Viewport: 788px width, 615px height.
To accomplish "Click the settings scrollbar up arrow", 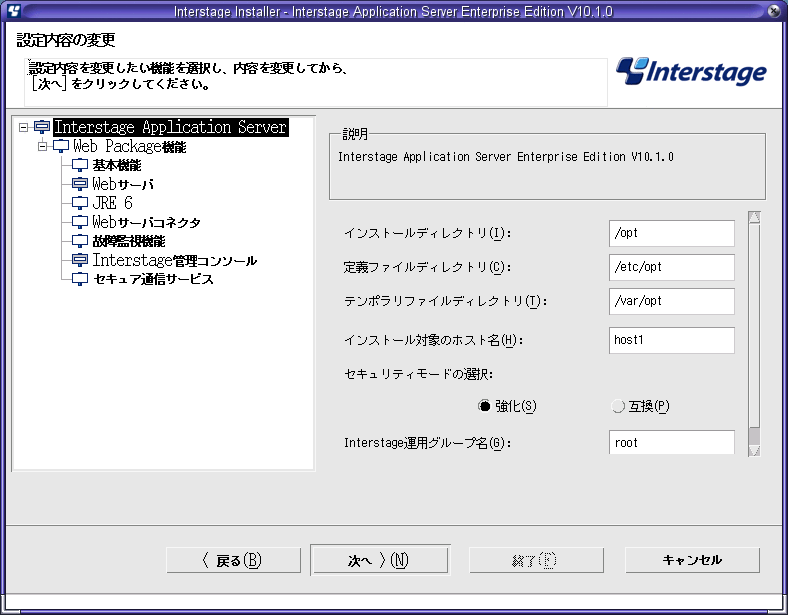I will pos(754,217).
